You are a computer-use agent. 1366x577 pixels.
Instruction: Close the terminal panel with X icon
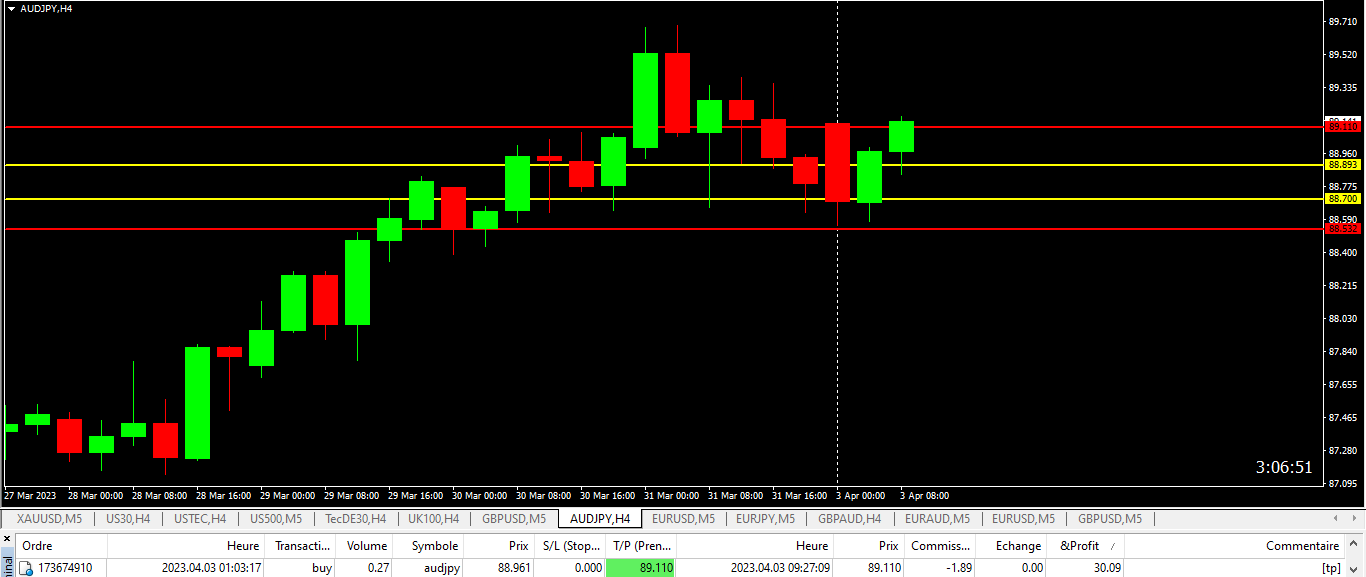8,539
